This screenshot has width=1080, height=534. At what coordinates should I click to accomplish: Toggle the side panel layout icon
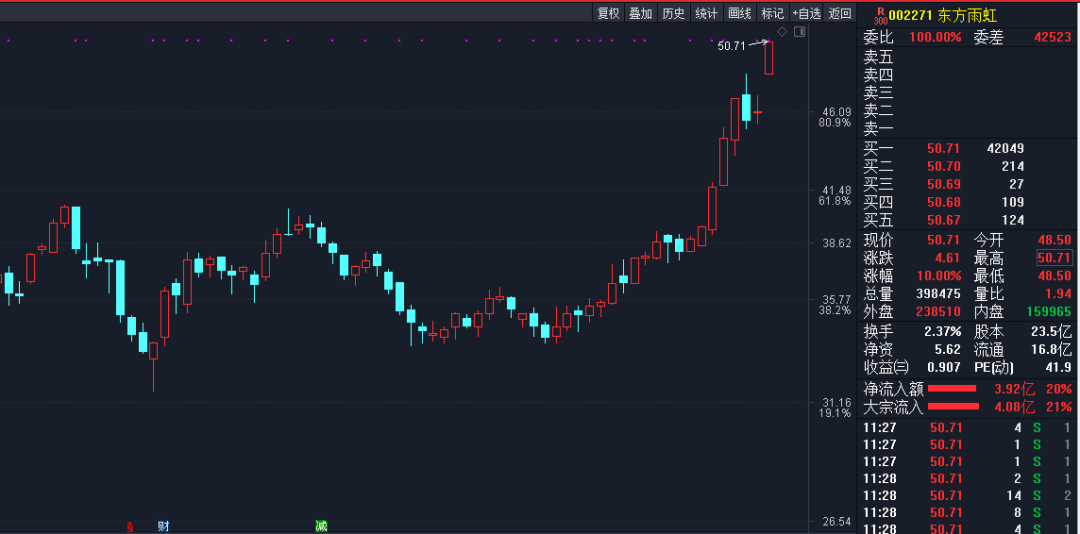click(x=799, y=32)
